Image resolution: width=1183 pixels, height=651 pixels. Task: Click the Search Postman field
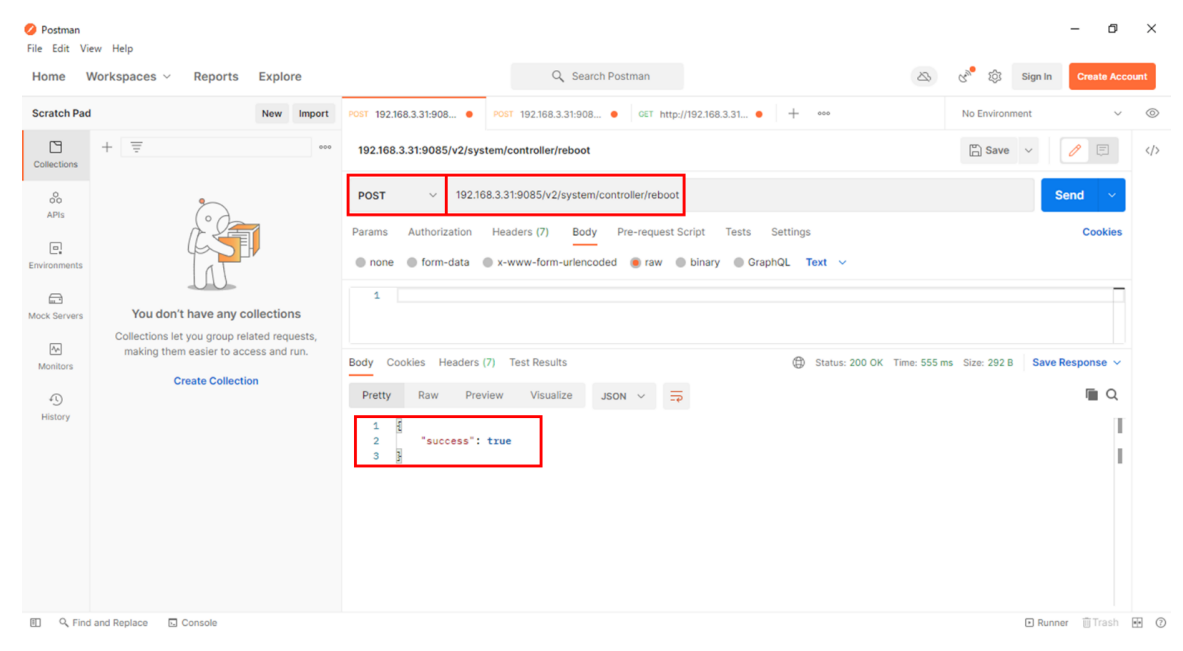tap(597, 76)
